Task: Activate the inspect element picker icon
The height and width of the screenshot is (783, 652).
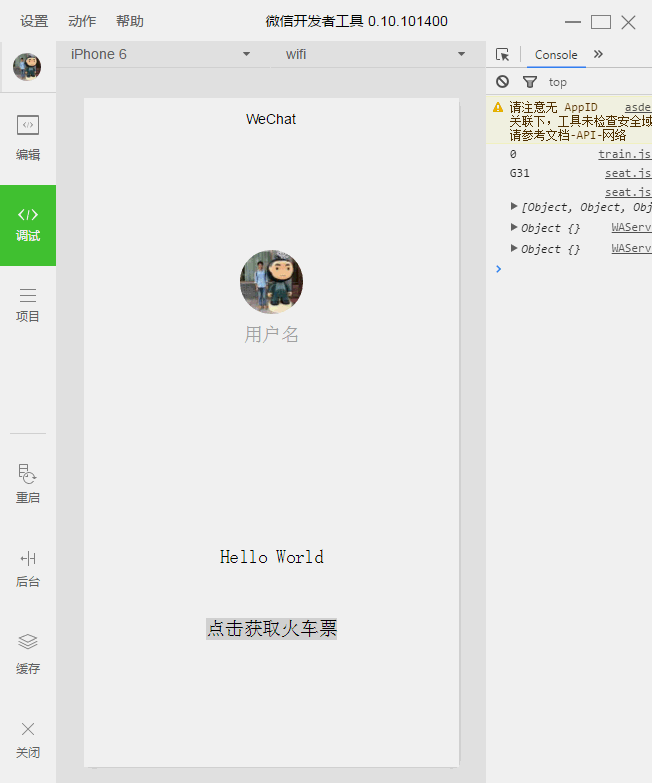Action: click(503, 55)
